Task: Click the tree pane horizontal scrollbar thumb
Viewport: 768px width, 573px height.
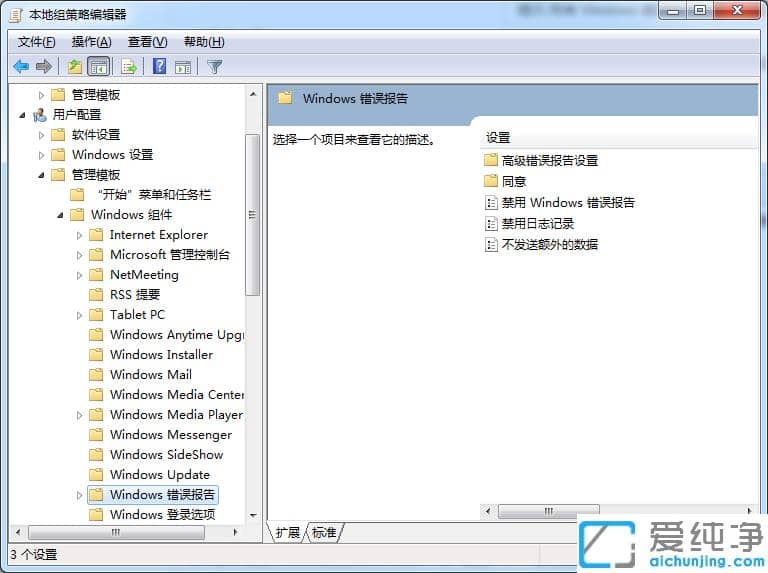Action: [x=117, y=532]
